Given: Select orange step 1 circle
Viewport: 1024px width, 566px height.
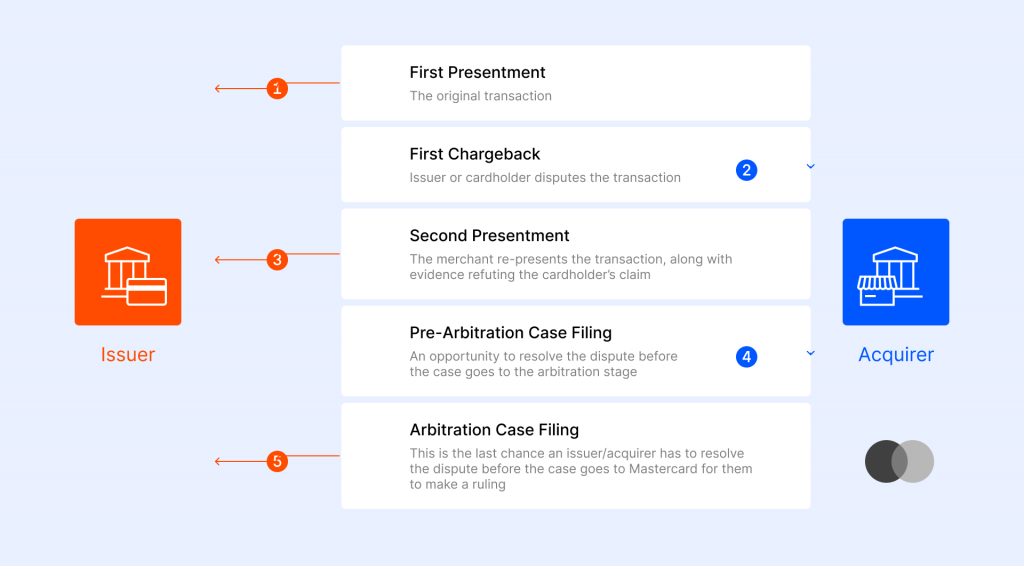Looking at the screenshot, I should tap(278, 89).
